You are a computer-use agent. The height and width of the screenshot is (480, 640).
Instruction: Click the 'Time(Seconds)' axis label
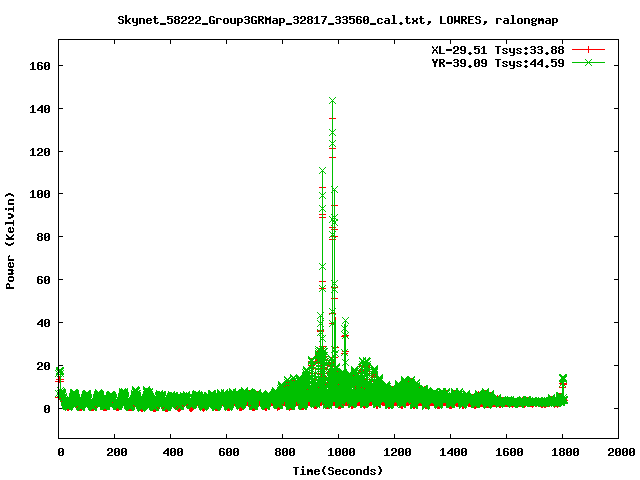click(338, 471)
